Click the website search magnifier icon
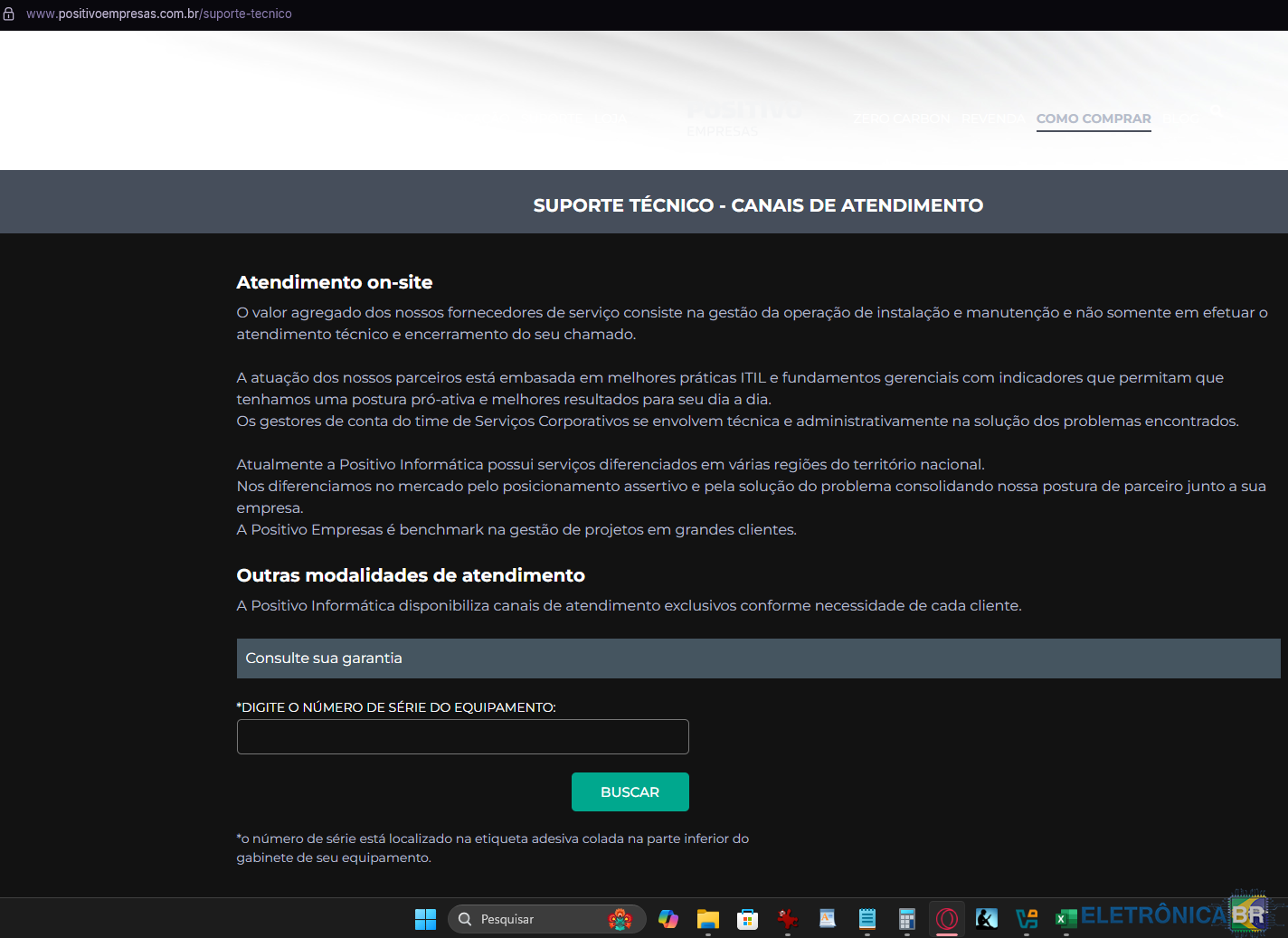Screen dimensions: 1288x938 coord(1217,110)
